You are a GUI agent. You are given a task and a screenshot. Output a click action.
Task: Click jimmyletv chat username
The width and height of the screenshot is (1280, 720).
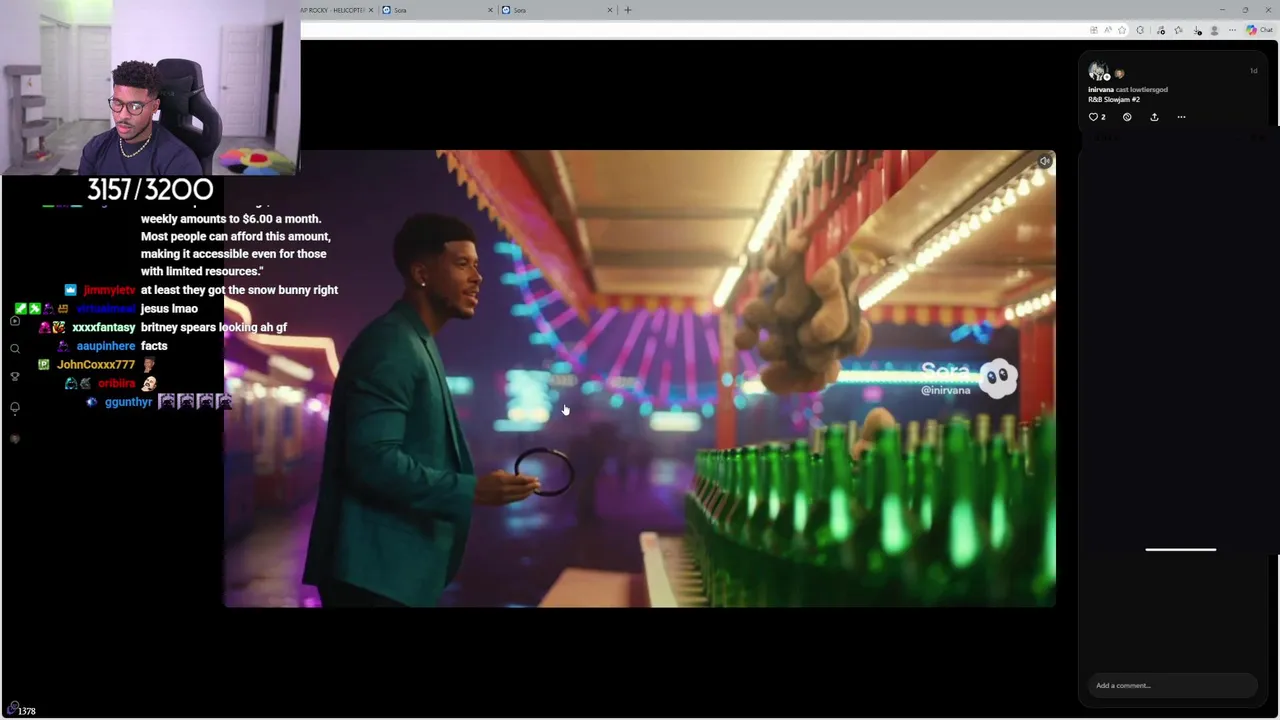click(109, 290)
